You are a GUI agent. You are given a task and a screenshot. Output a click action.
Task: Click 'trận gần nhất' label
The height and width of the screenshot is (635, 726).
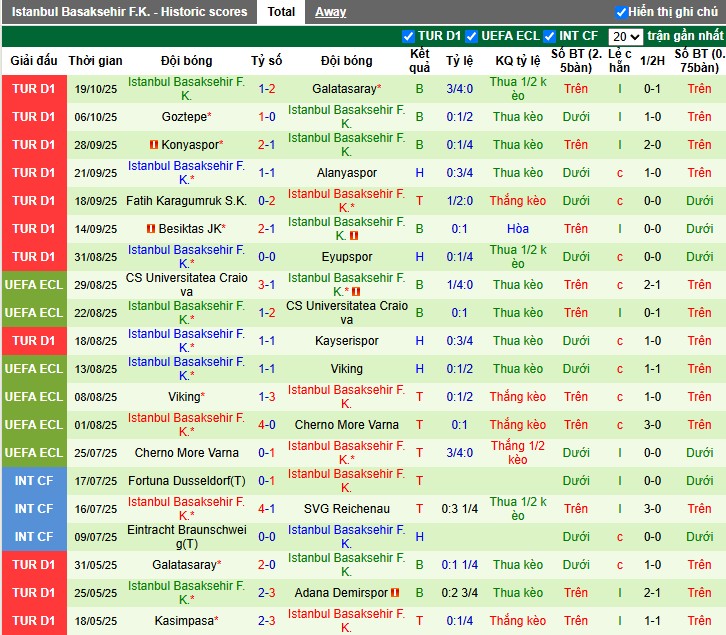tap(685, 36)
